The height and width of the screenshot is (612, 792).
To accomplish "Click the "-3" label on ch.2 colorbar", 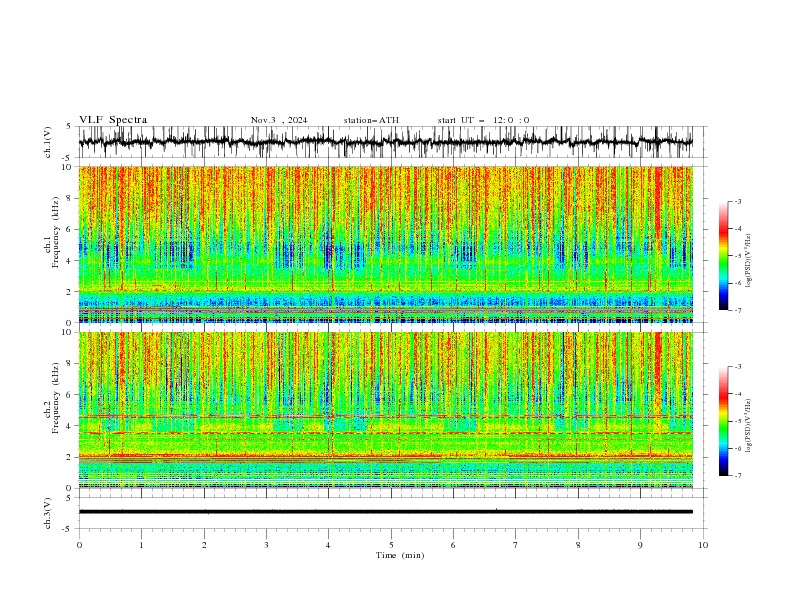I will 738,367.
